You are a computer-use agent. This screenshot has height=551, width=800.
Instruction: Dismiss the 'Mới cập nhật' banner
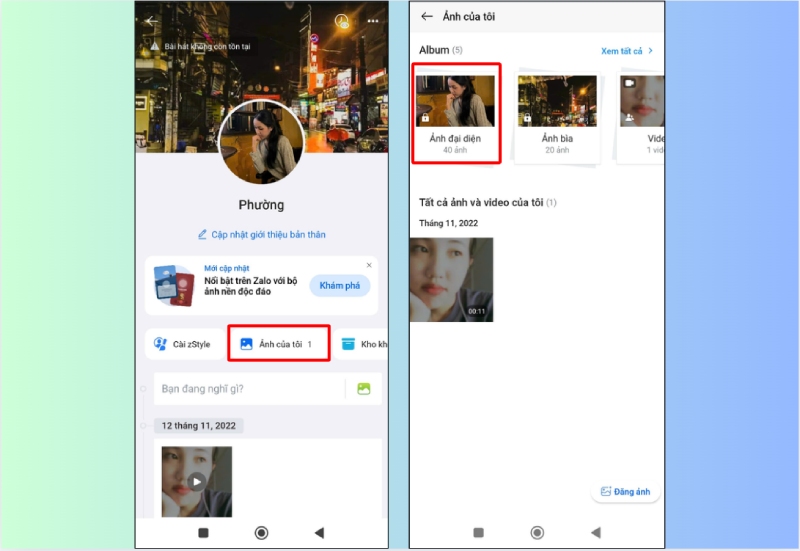point(369,265)
